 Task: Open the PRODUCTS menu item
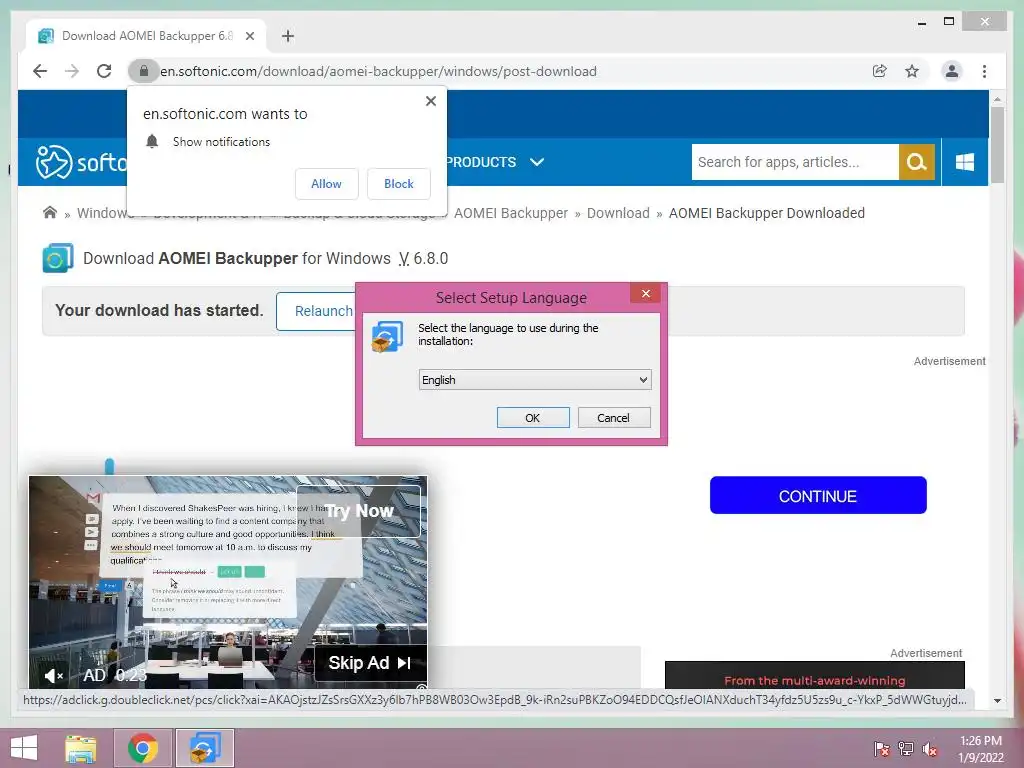click(x=481, y=162)
